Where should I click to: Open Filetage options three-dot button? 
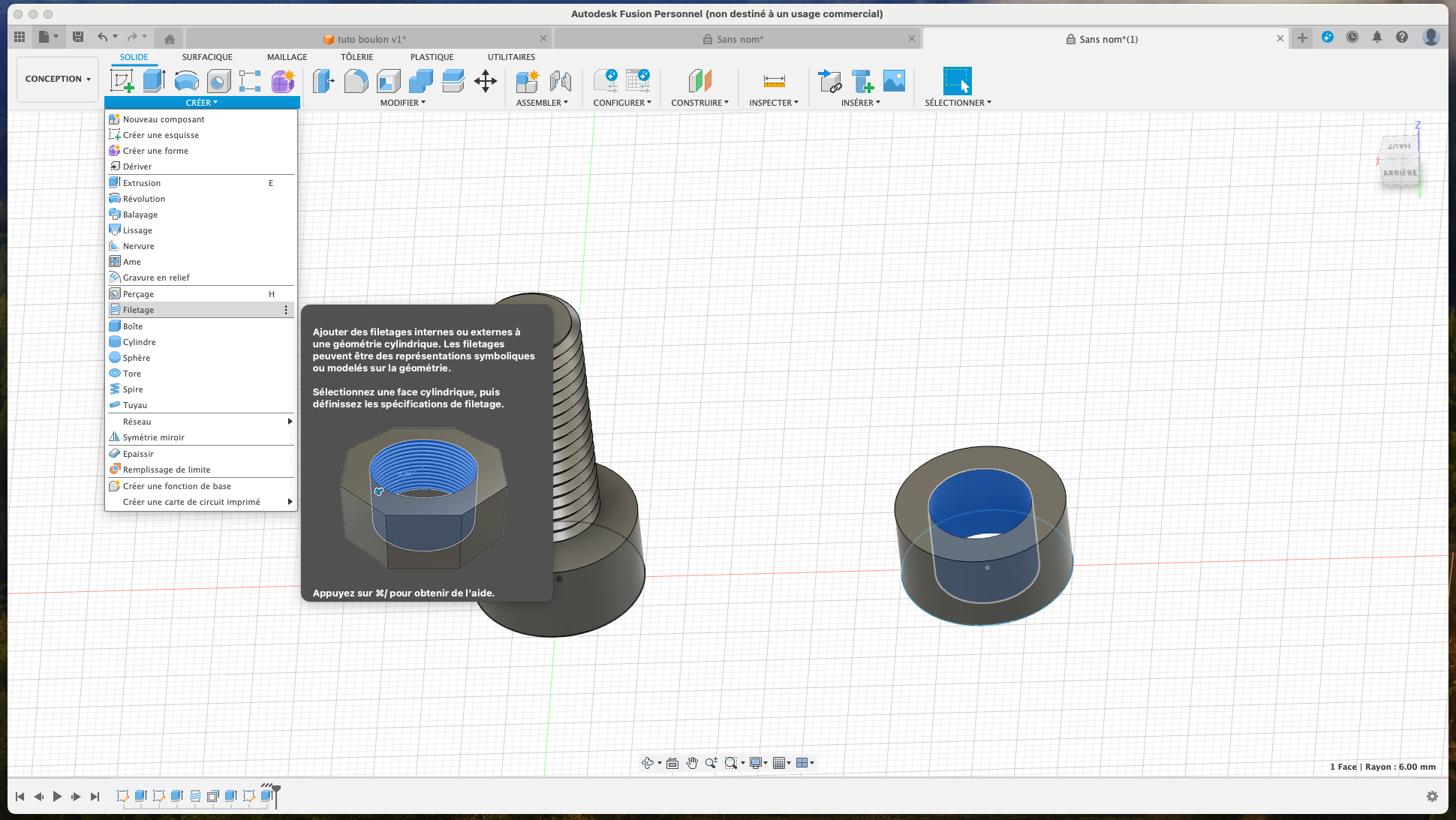[x=286, y=310]
